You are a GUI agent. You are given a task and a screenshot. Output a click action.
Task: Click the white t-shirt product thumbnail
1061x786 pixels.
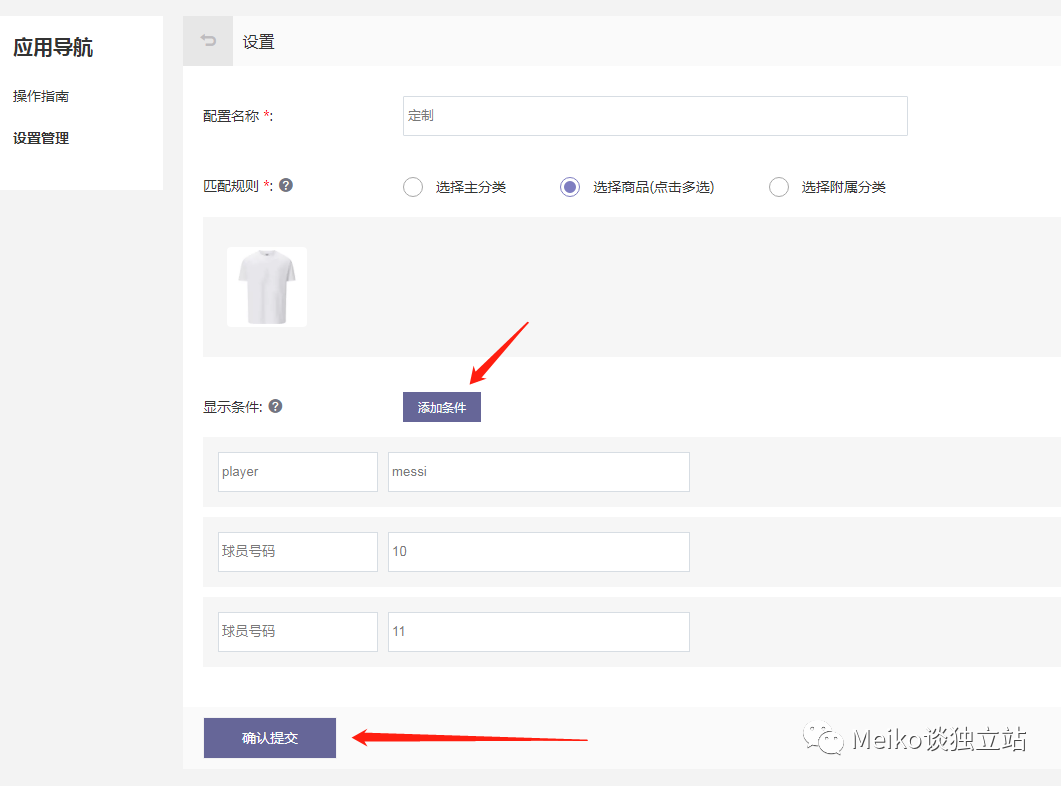[266, 286]
